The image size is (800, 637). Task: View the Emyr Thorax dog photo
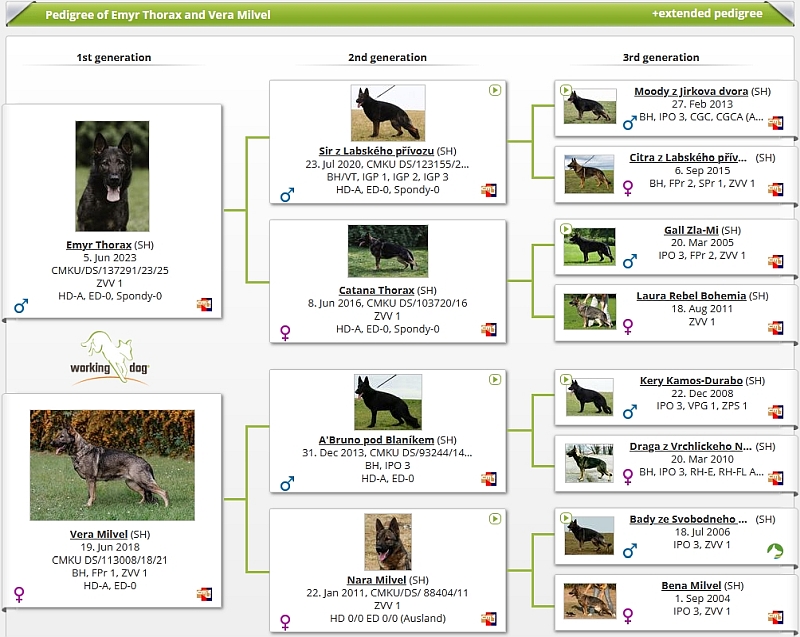(x=112, y=176)
